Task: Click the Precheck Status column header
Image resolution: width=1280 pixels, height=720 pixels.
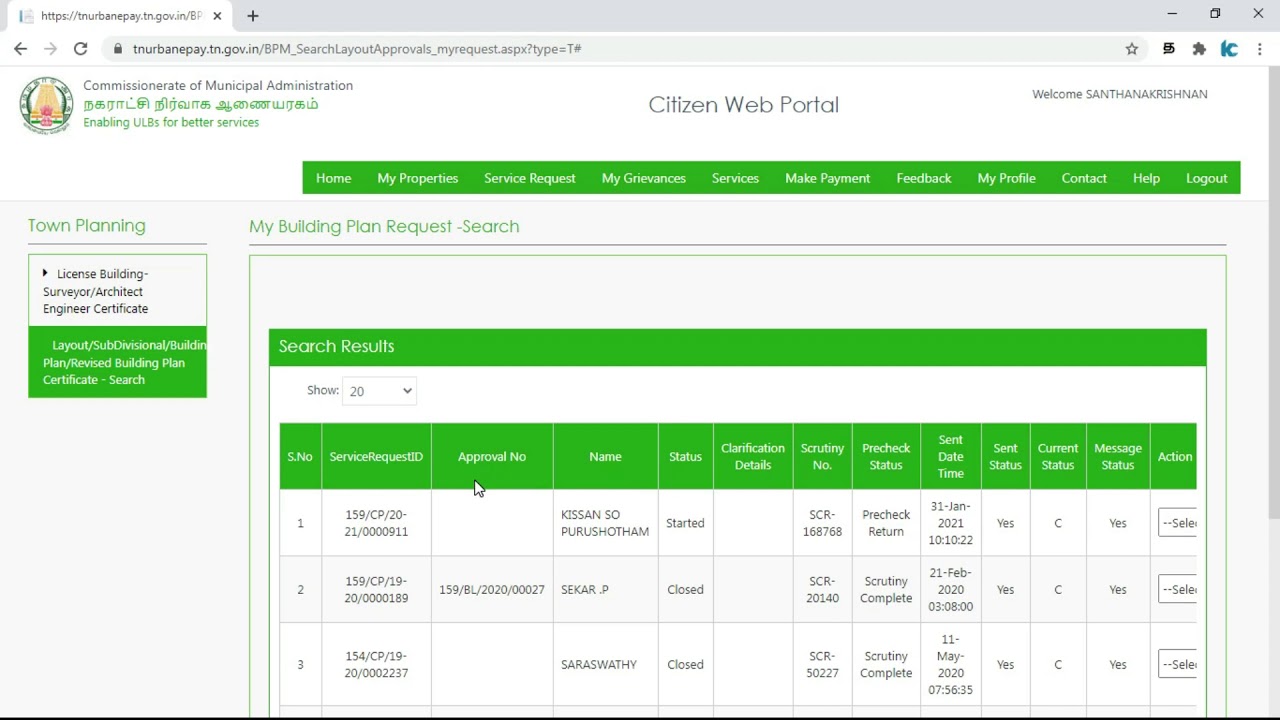Action: [886, 456]
